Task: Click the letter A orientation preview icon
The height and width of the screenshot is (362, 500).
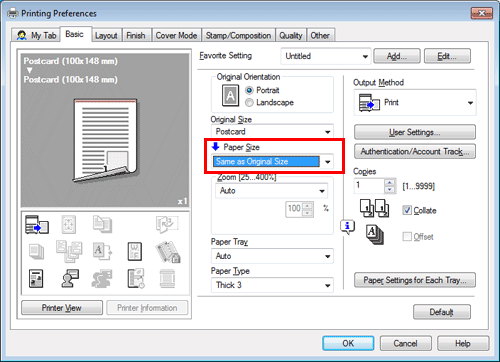Action: coord(230,95)
